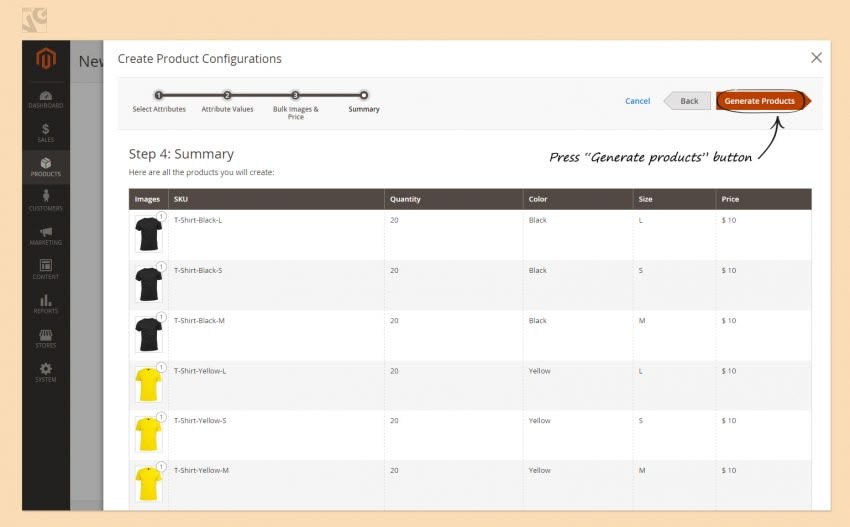Image resolution: width=850 pixels, height=527 pixels.
Task: Click the Yellow color cell for T-Shirt-Yellow-L
Action: [539, 371]
